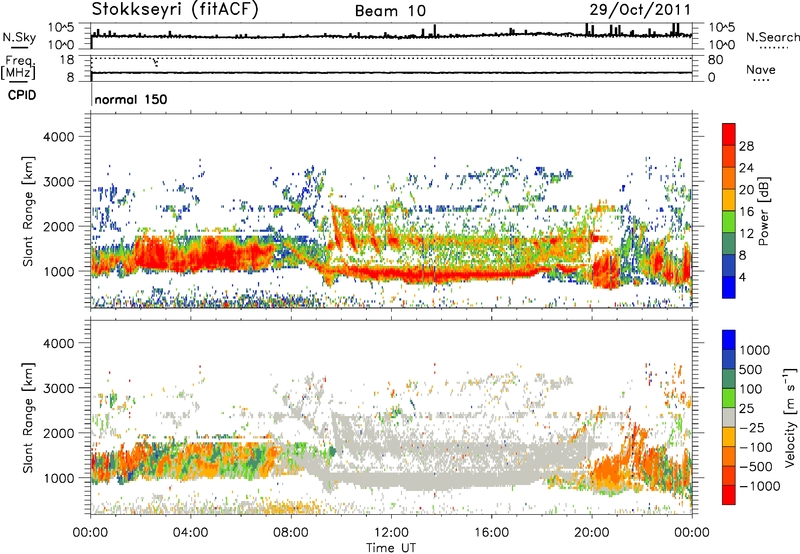Screen dimensions: 800x554
Task: Click the date 29/Oct/2011
Action: [x=640, y=10]
